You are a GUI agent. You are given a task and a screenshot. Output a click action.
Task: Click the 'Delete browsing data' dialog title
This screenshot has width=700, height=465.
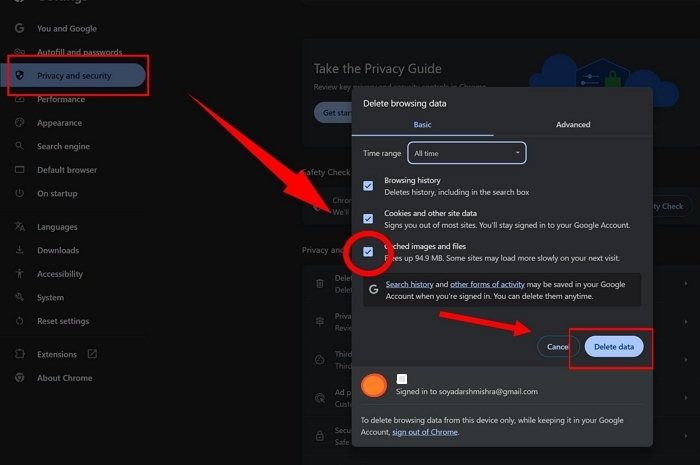(x=404, y=104)
